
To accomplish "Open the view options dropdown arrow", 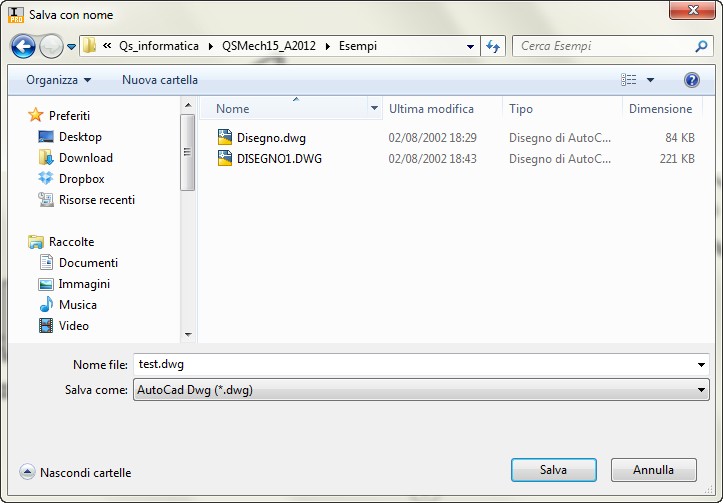I will pyautogui.click(x=651, y=80).
